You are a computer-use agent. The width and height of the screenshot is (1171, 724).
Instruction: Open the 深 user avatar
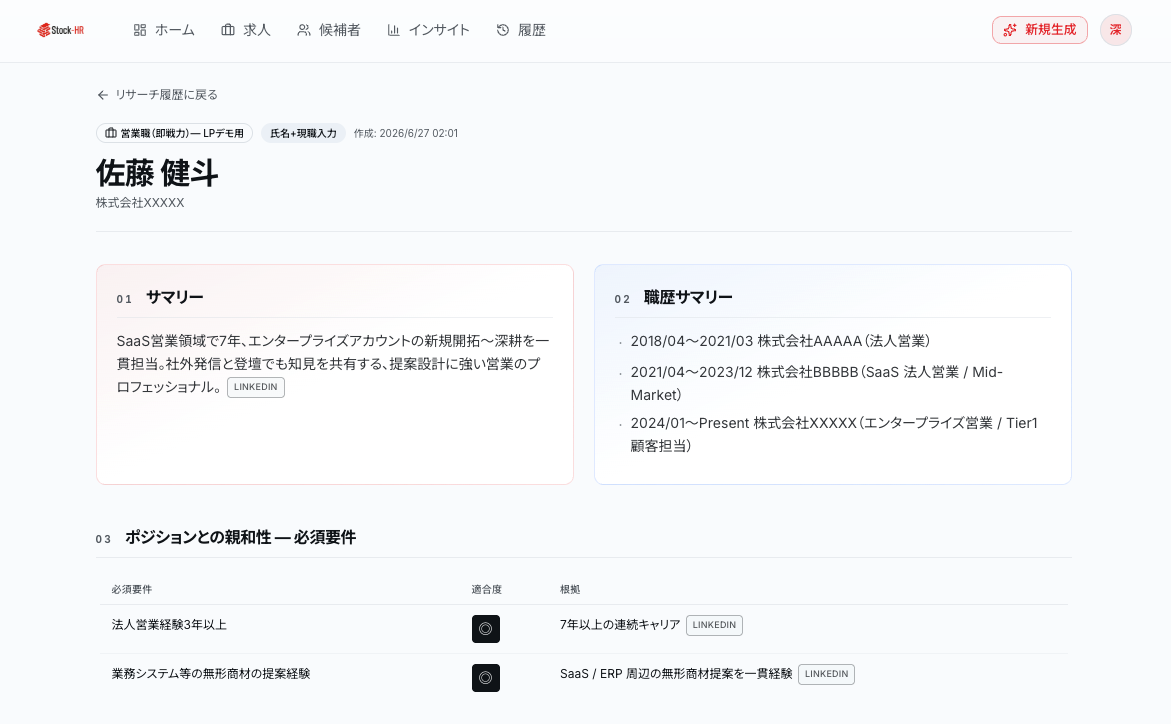(1116, 30)
